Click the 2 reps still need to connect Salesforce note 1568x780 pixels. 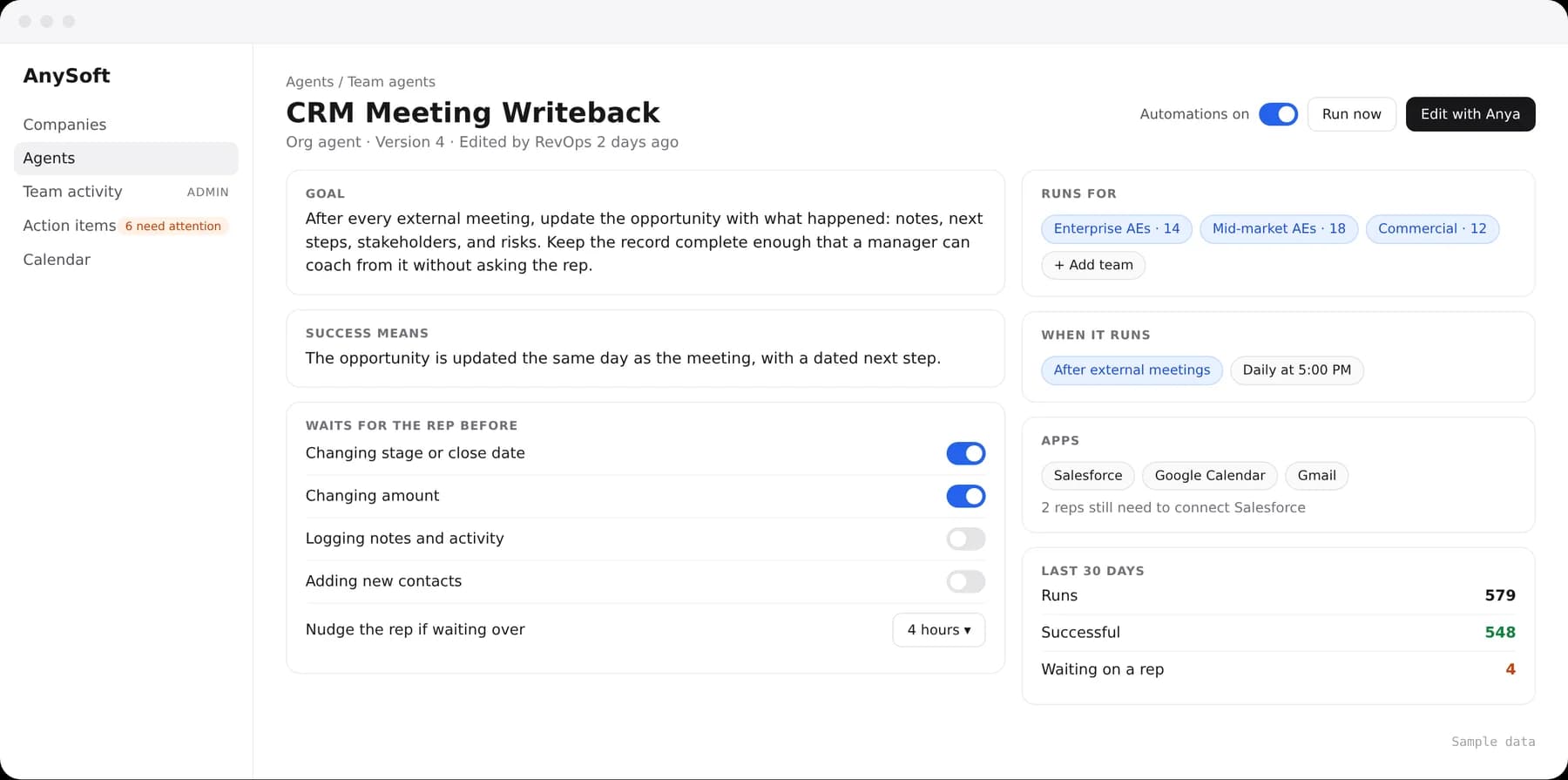click(1173, 508)
